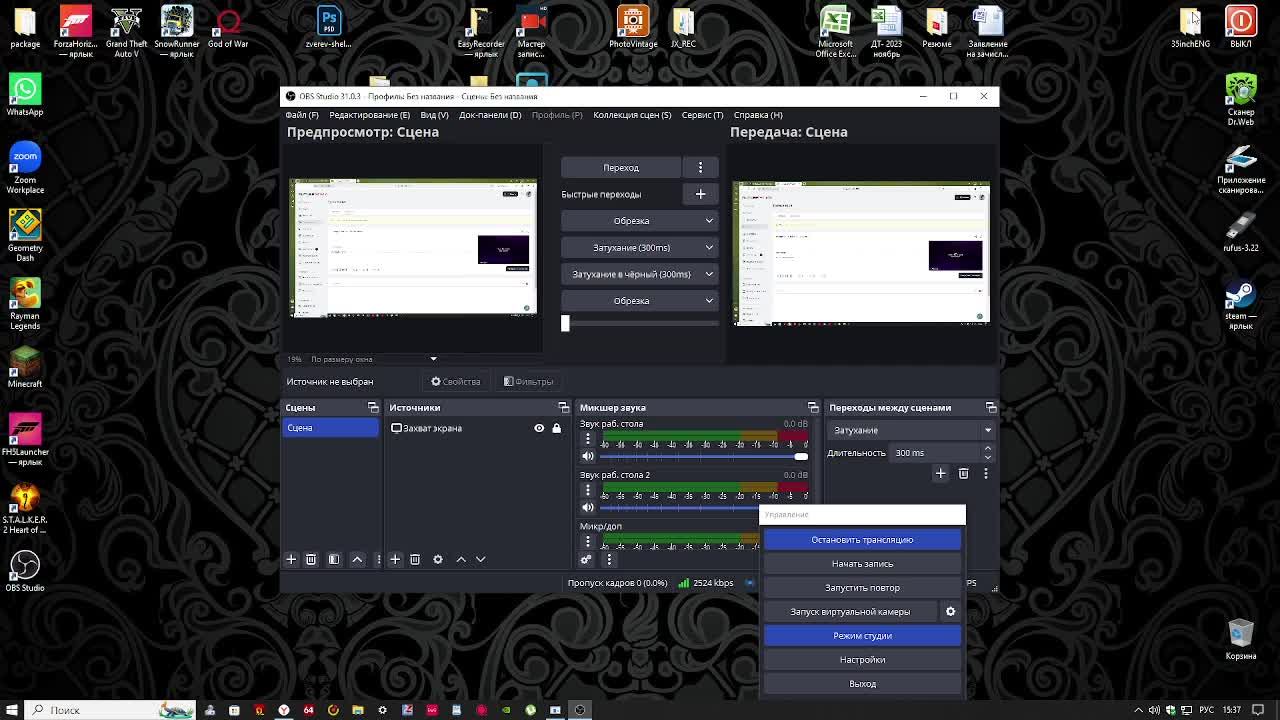Open options dots for Звук раб. стола 2
The image size is (1280, 720).
coord(588,490)
